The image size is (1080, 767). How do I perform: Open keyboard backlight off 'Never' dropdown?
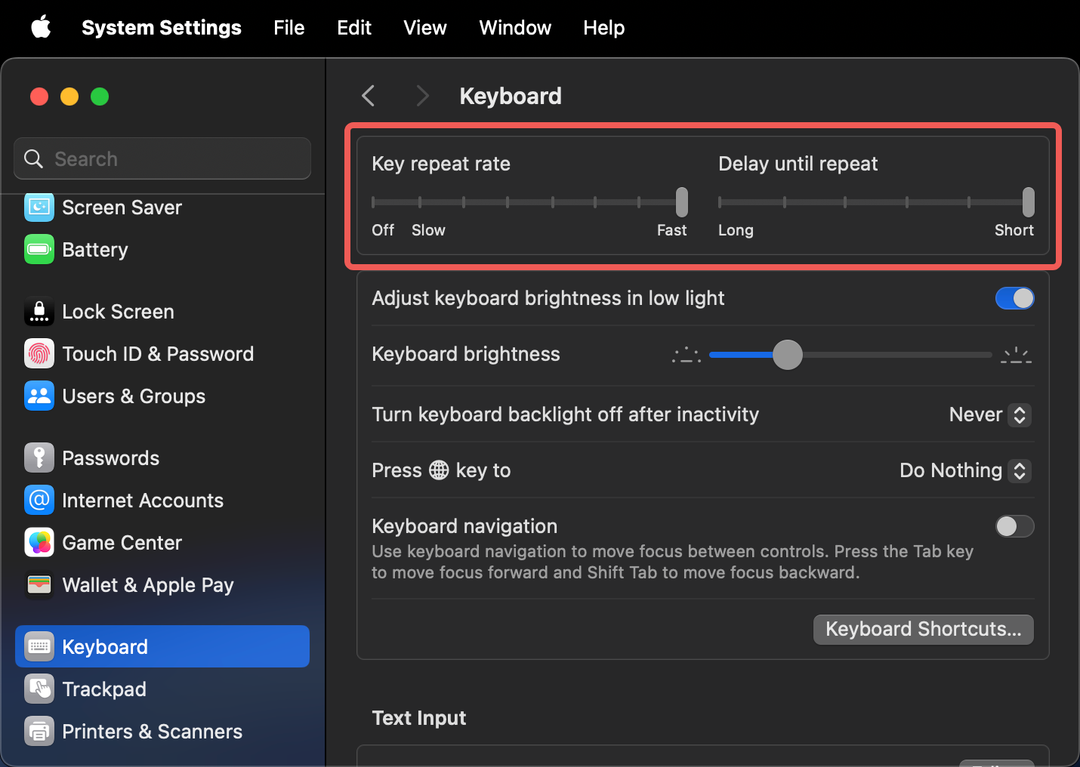(x=989, y=414)
